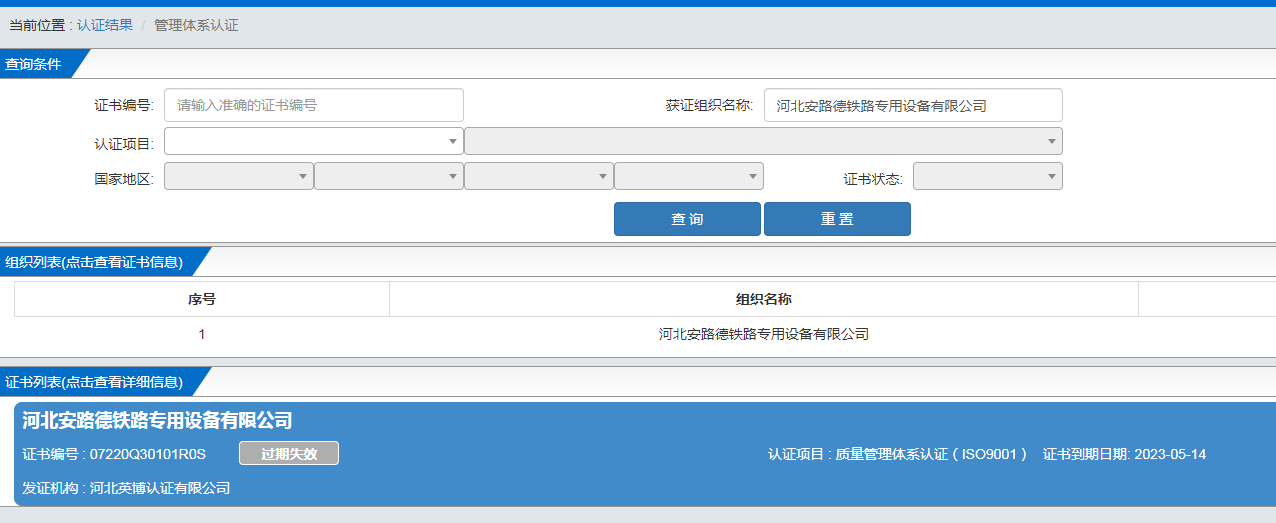Open the third 国家地区 dropdown
The width and height of the screenshot is (1276, 523).
[x=539, y=176]
